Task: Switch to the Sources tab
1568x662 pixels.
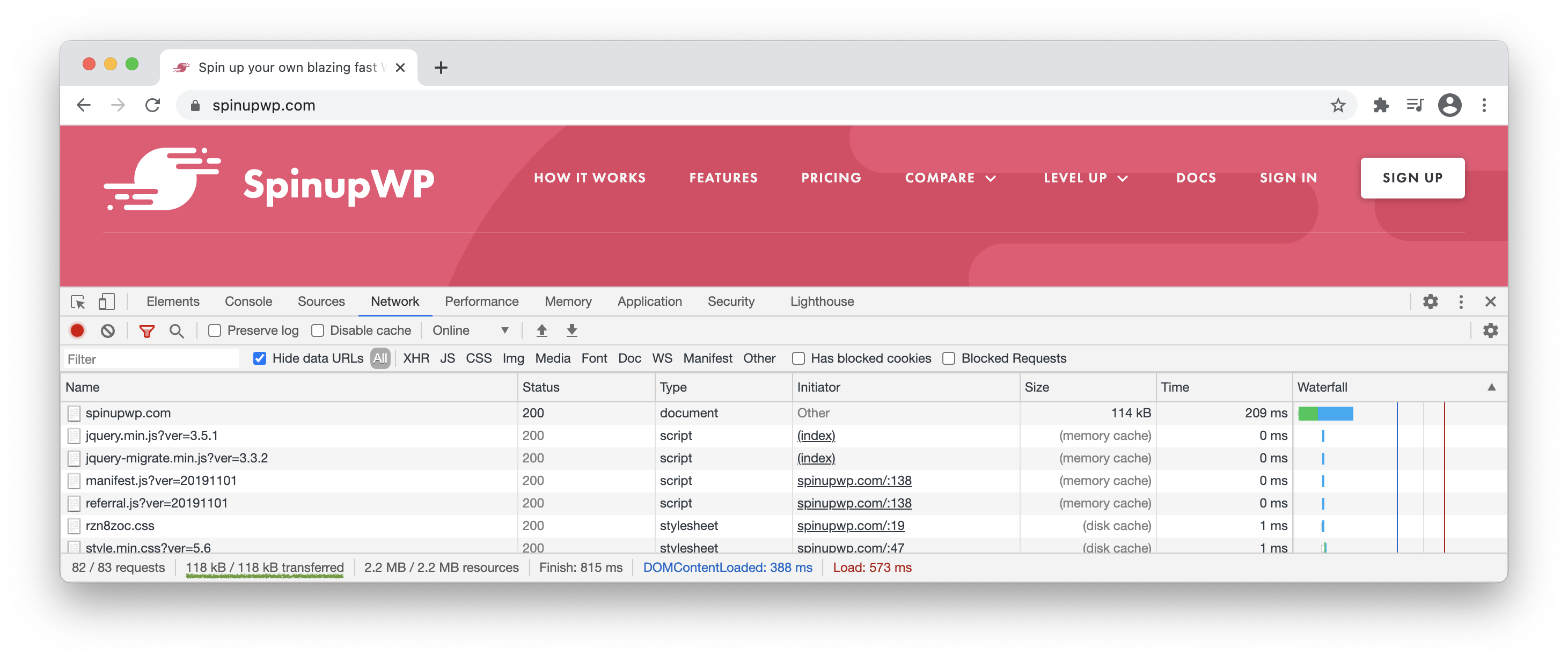Action: [321, 301]
